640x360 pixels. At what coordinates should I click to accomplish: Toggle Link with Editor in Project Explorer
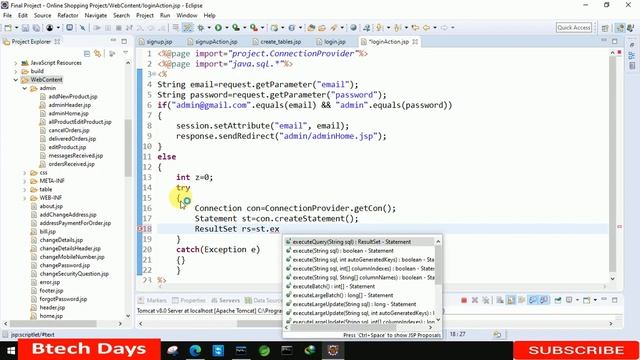click(98, 53)
